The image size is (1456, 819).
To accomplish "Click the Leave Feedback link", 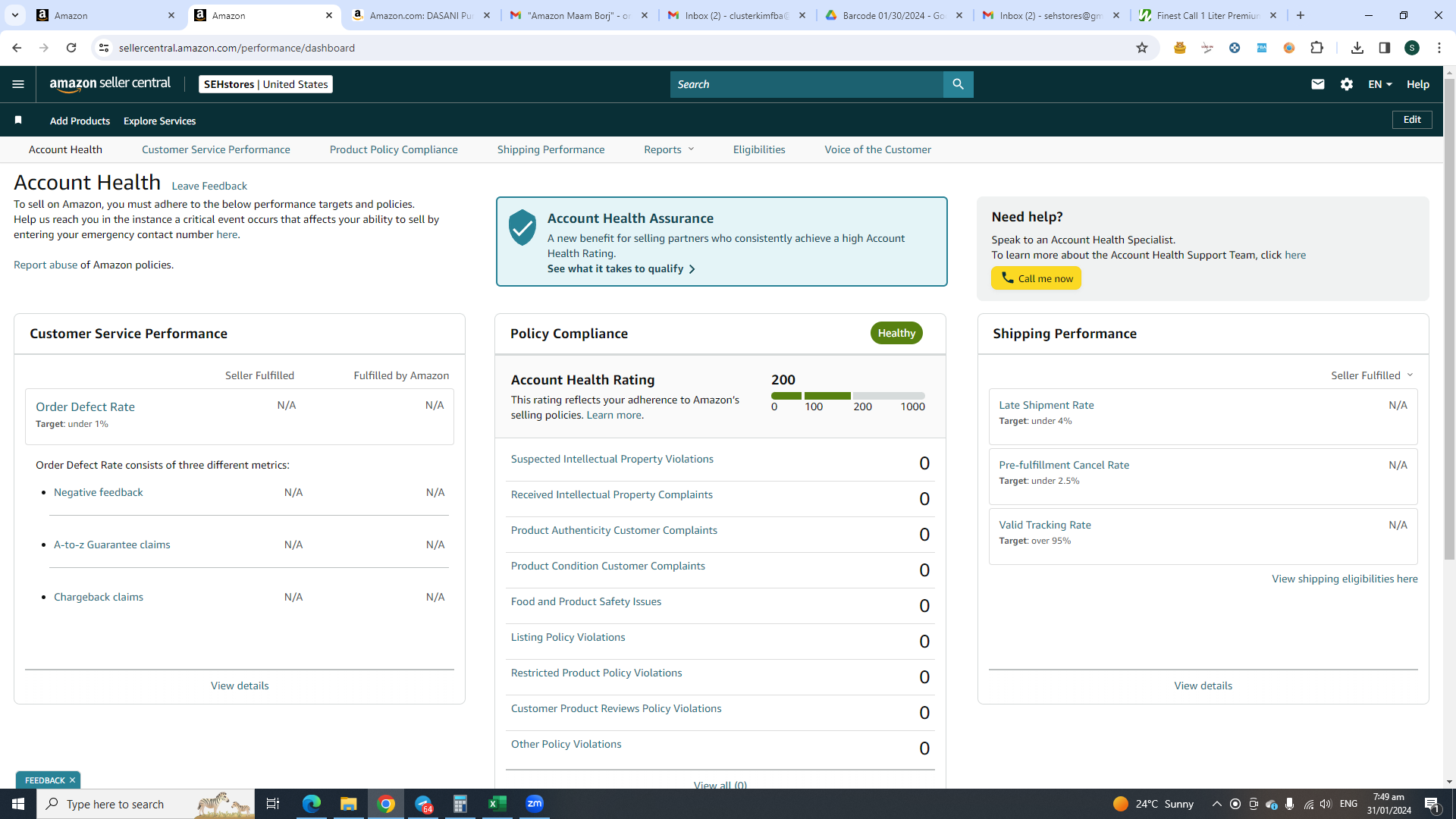I will click(x=209, y=186).
